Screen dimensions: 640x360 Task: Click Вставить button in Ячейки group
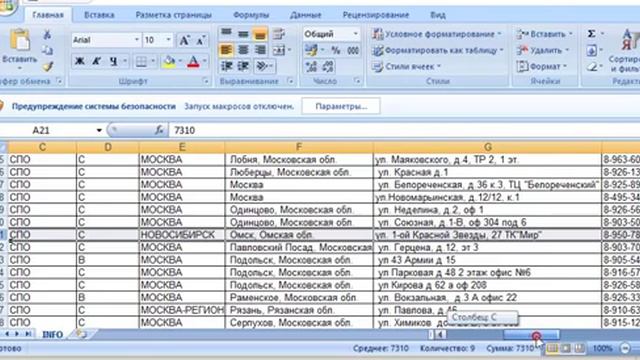[544, 34]
